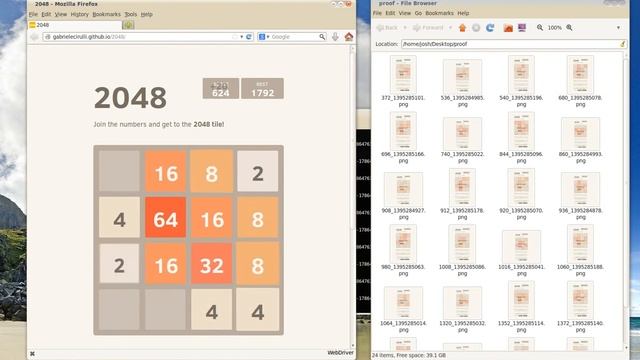
Task: Reload the current folder in File Browser
Action: (490, 28)
